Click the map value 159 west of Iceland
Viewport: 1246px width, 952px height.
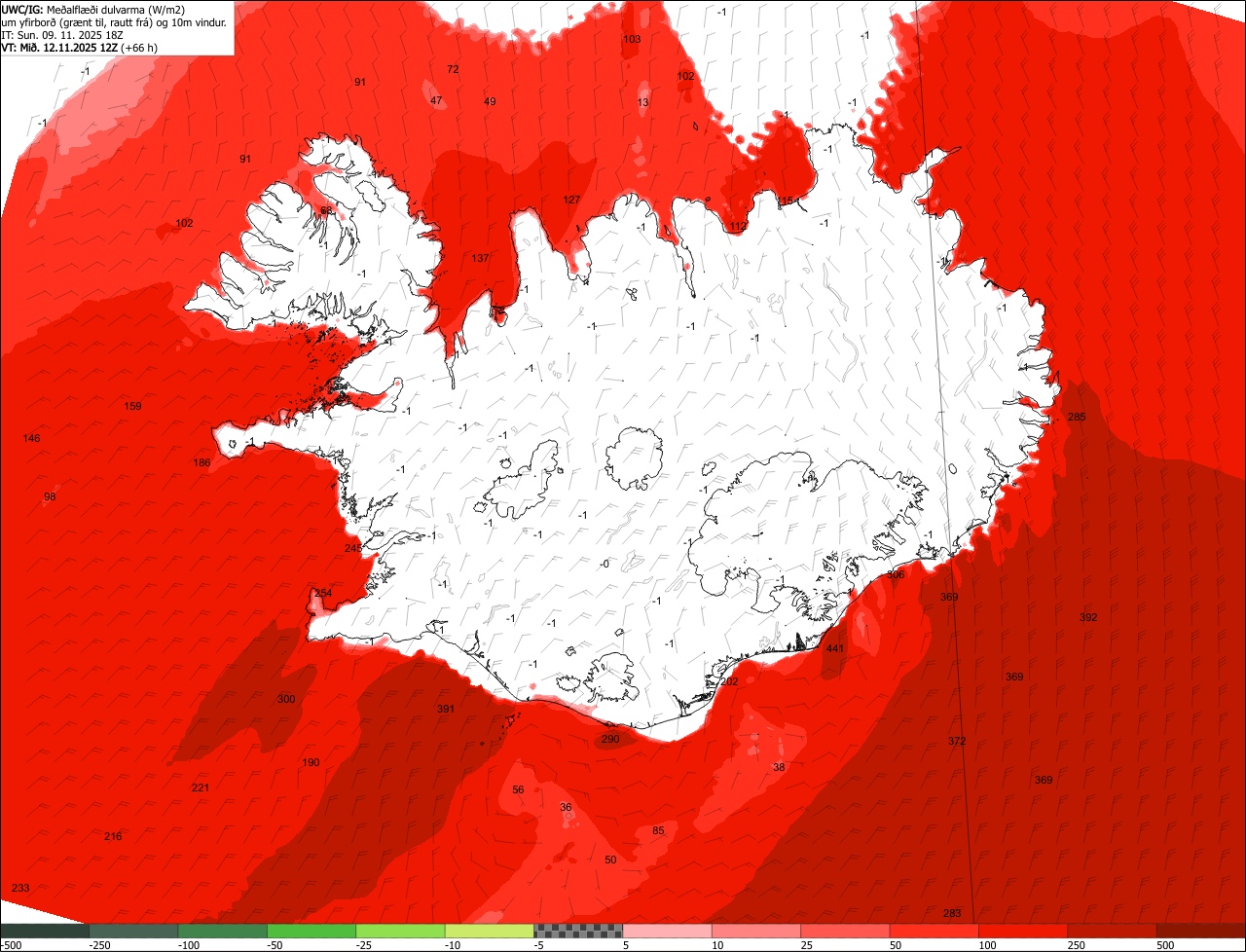(x=133, y=406)
